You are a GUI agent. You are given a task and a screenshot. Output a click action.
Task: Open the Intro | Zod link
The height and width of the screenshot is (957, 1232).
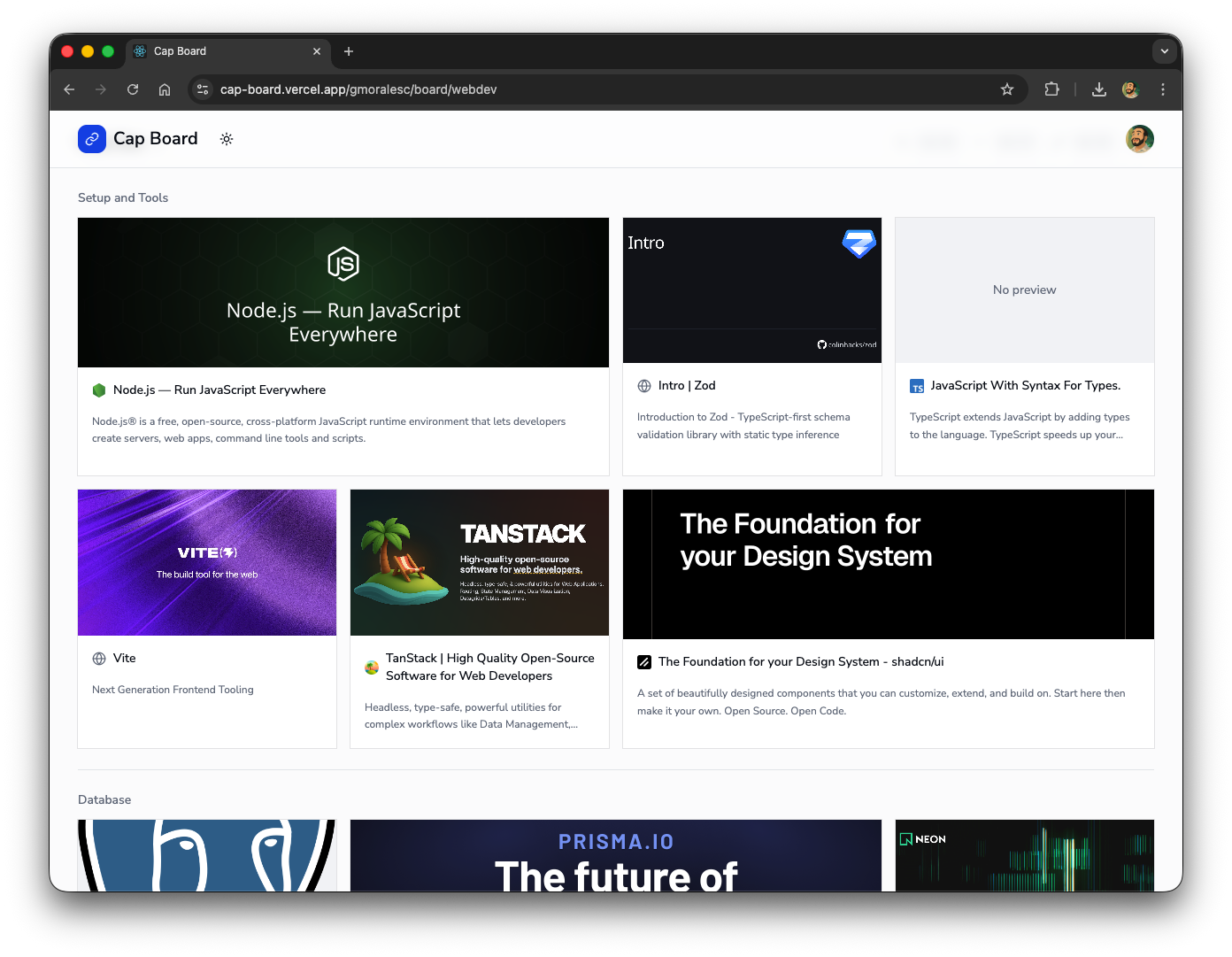coord(686,385)
